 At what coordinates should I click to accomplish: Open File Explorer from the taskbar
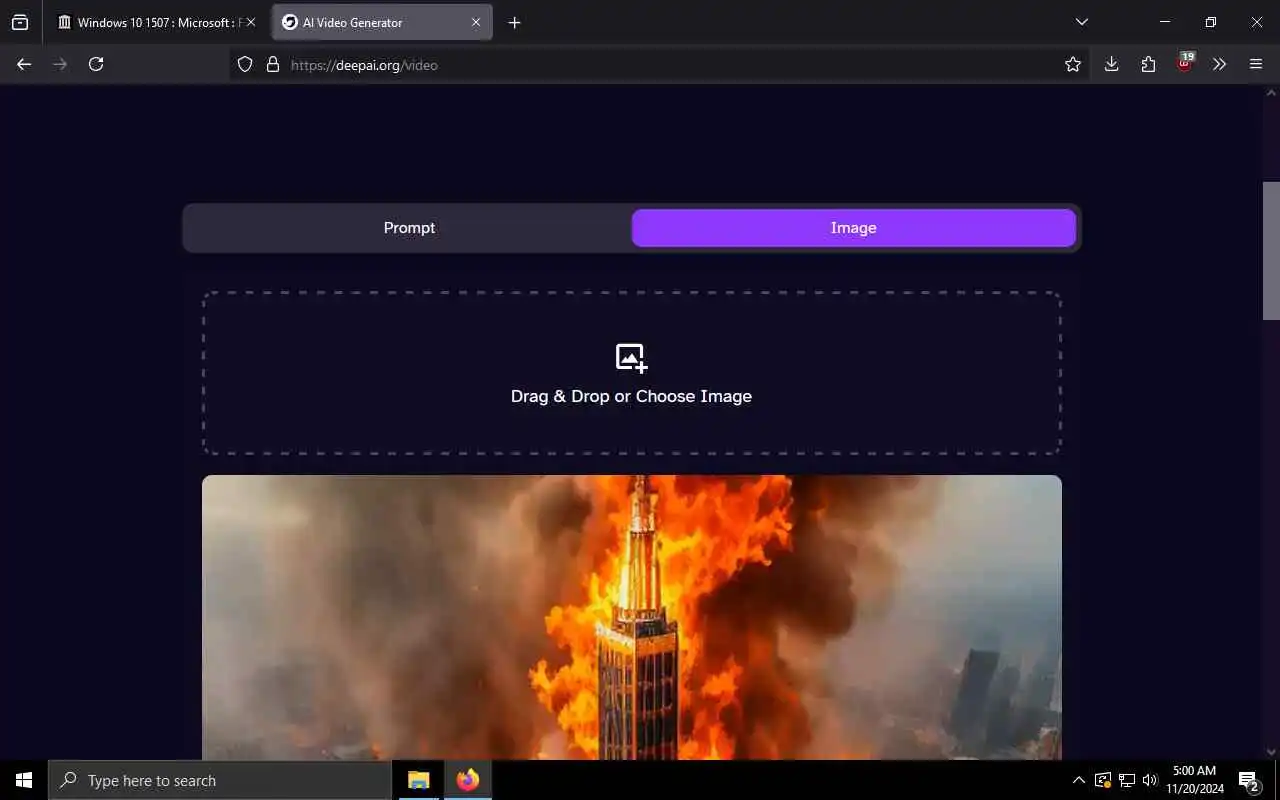tap(418, 780)
